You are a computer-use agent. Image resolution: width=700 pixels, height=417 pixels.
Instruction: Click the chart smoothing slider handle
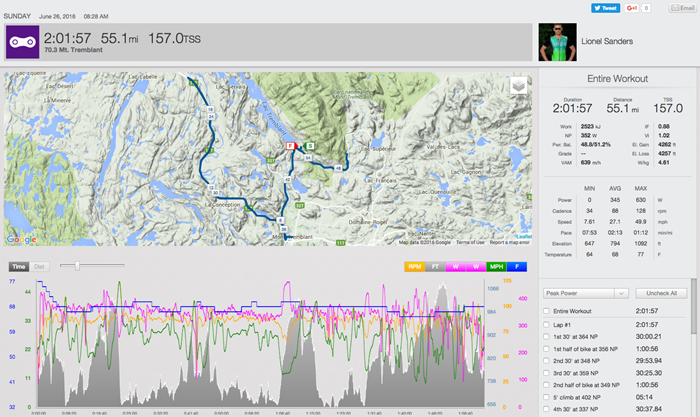pos(77,266)
